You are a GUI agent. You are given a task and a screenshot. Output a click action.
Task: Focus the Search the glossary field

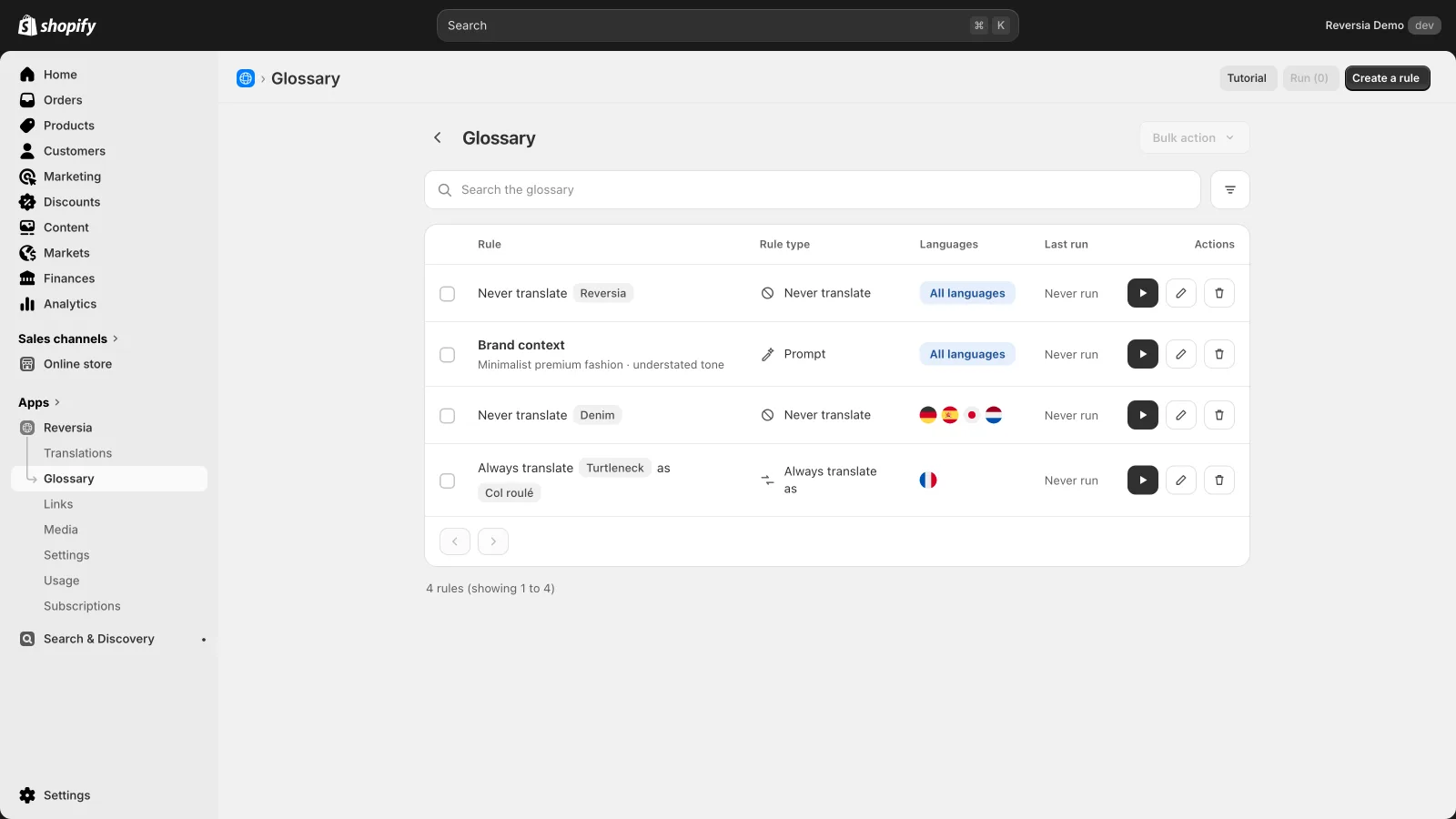813,190
